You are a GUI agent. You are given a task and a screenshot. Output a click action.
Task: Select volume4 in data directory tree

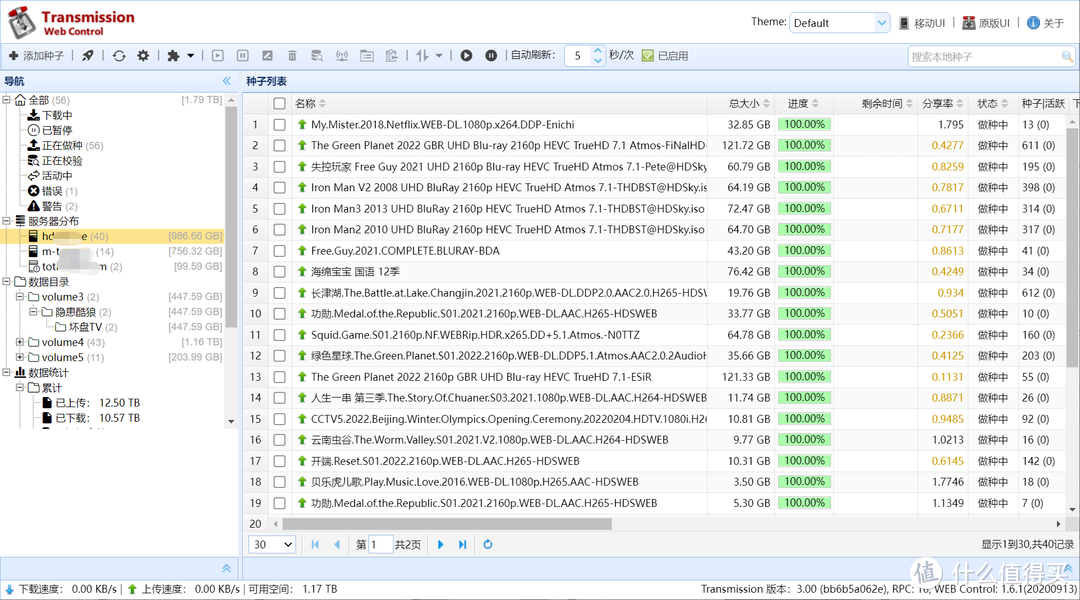[x=62, y=342]
